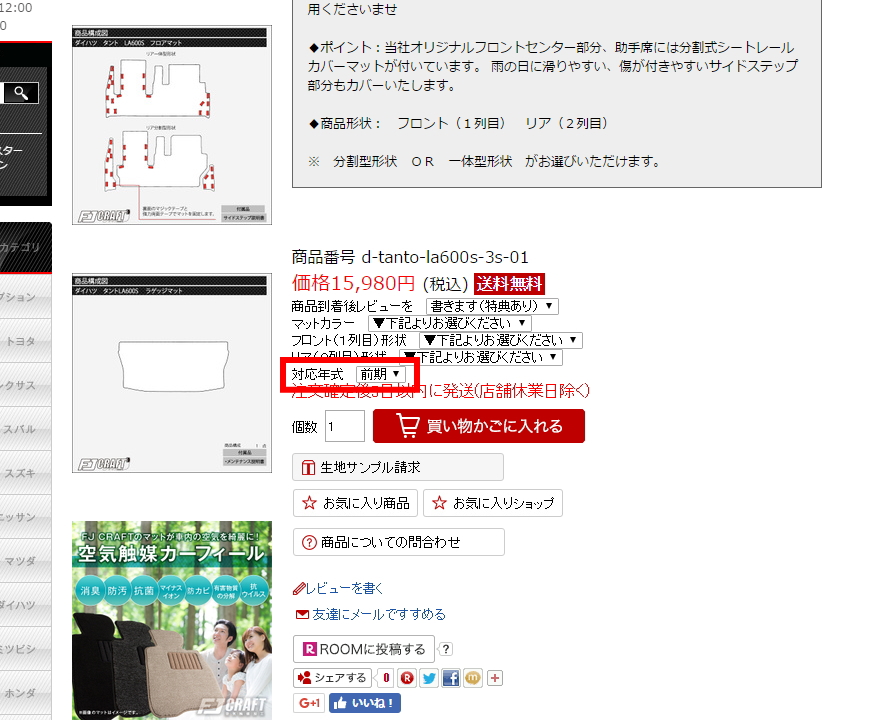This screenshot has height=720, width=890.
Task: Add to お気に入り商品
Action: pyautogui.click(x=355, y=503)
